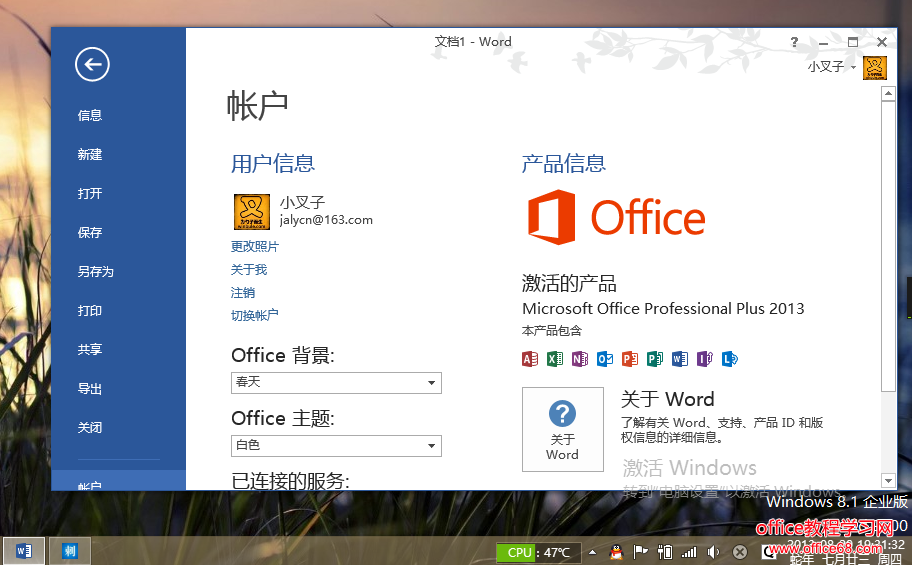Open the 关于我 link
This screenshot has height=565, width=912.
click(249, 269)
